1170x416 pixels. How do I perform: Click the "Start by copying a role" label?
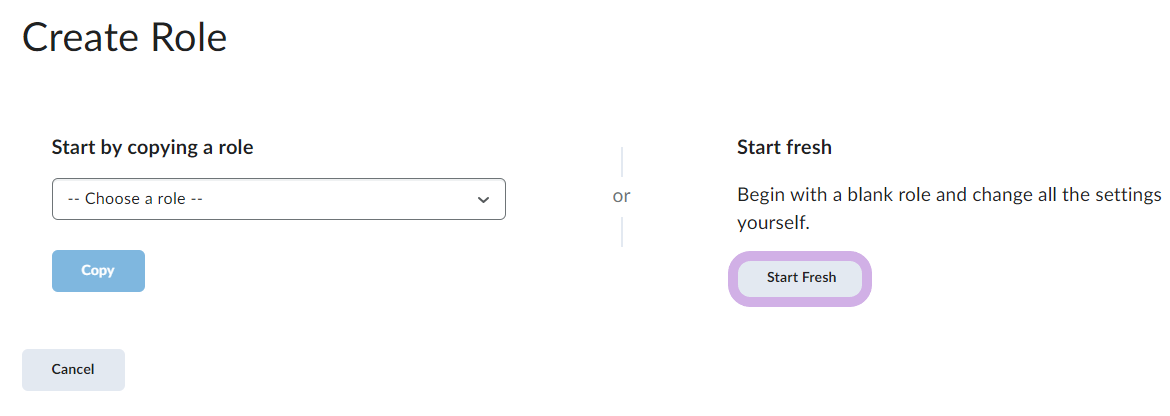(152, 147)
